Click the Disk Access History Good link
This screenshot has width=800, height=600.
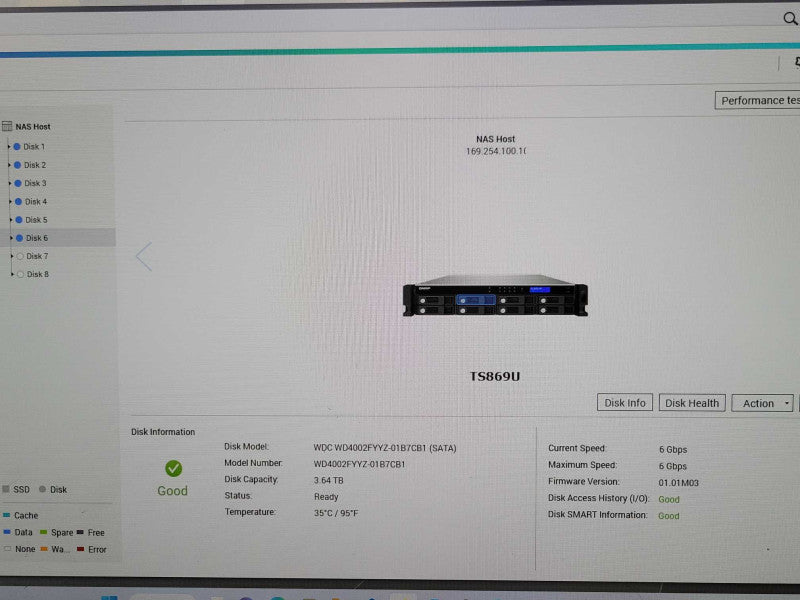[x=669, y=499]
